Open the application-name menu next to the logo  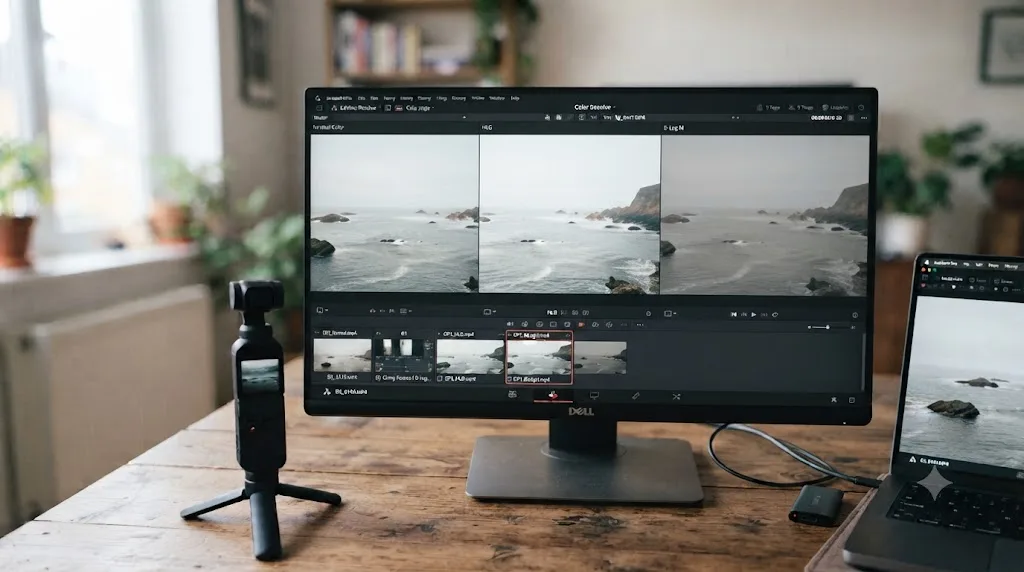(338, 98)
